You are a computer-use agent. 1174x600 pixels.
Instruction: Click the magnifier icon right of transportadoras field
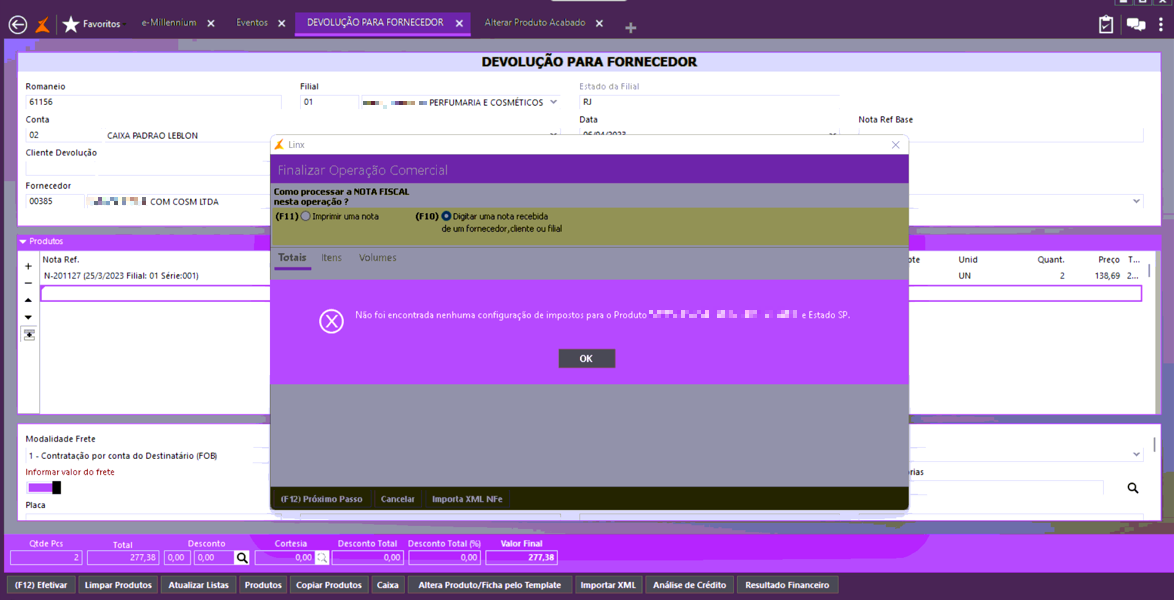(x=1133, y=488)
